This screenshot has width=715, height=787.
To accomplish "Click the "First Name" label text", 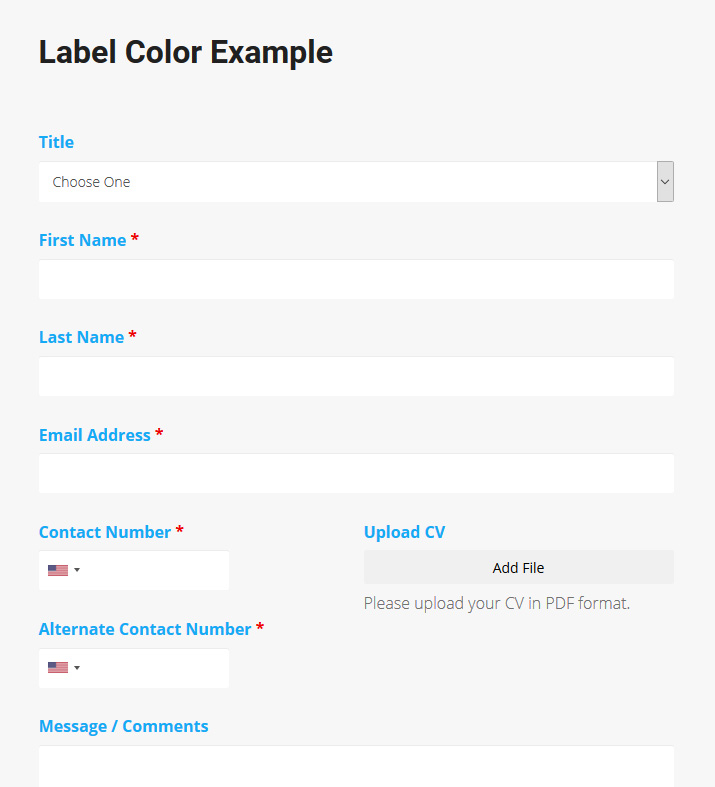I will click(x=82, y=240).
